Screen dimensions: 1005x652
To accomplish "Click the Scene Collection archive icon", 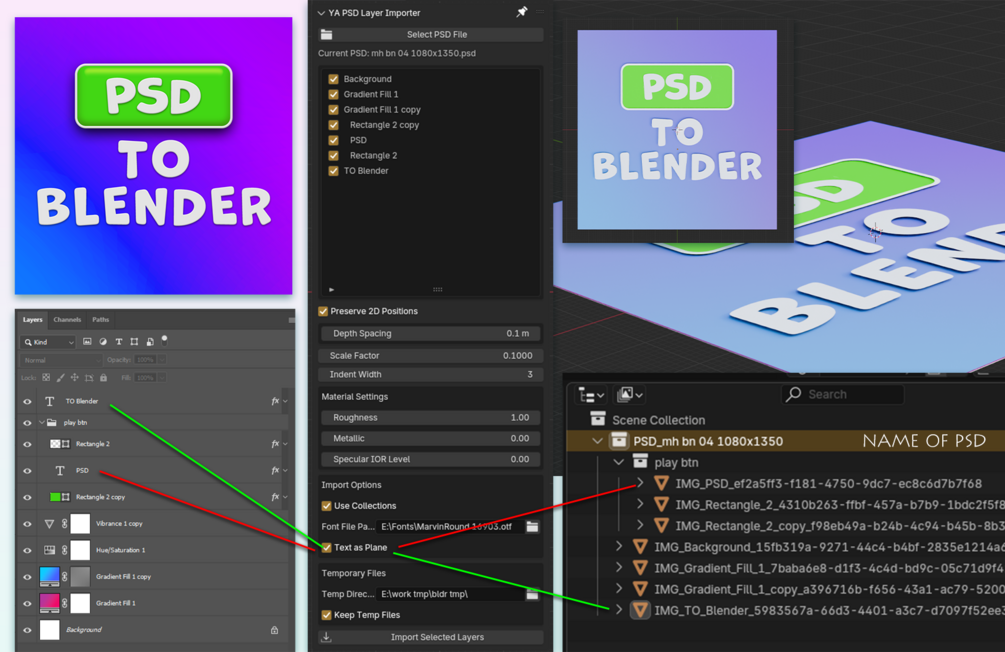I will [x=597, y=419].
